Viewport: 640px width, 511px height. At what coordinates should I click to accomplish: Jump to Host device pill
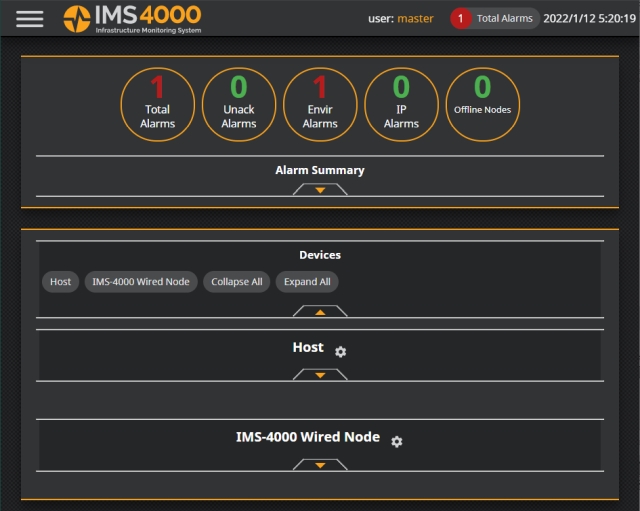point(60,282)
